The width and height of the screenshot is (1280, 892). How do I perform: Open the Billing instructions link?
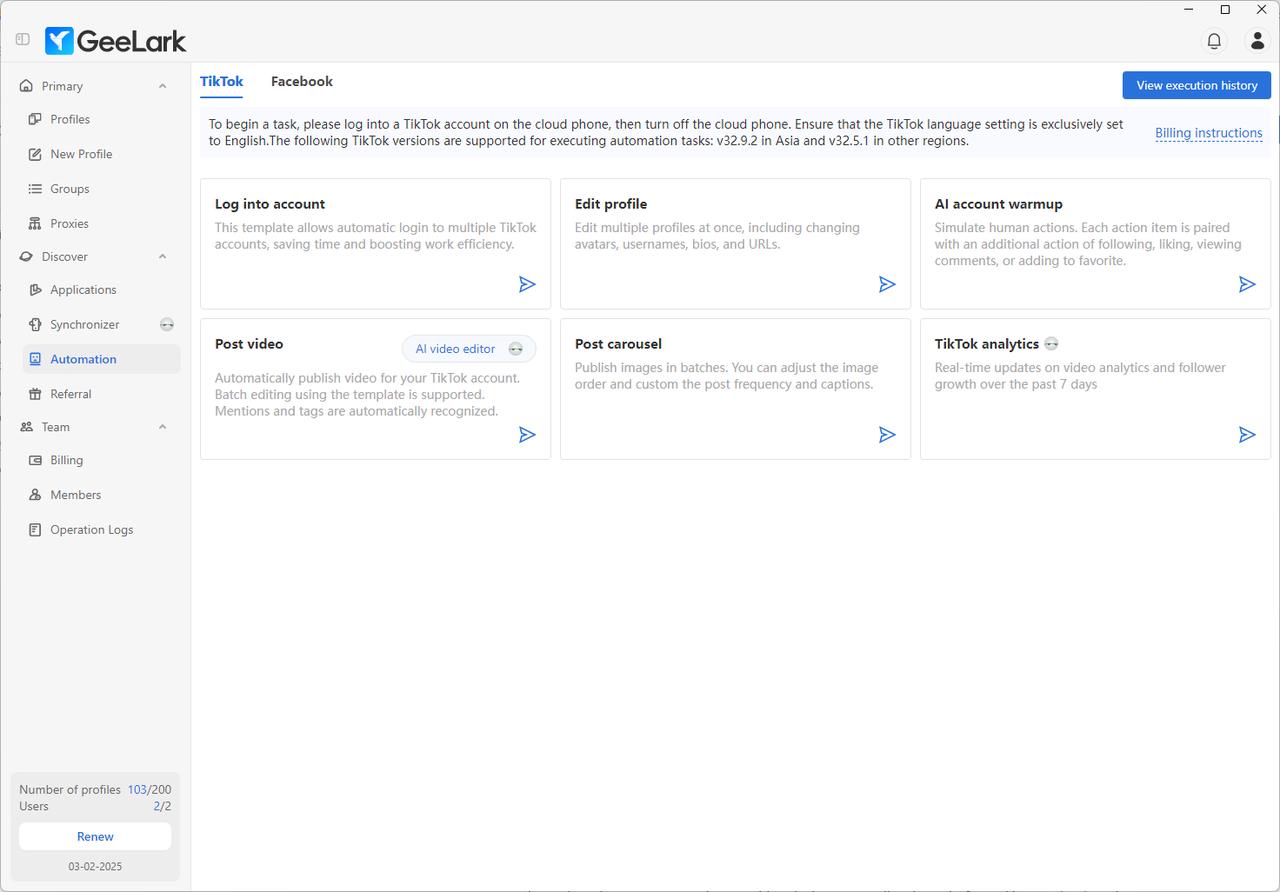pyautogui.click(x=1208, y=133)
